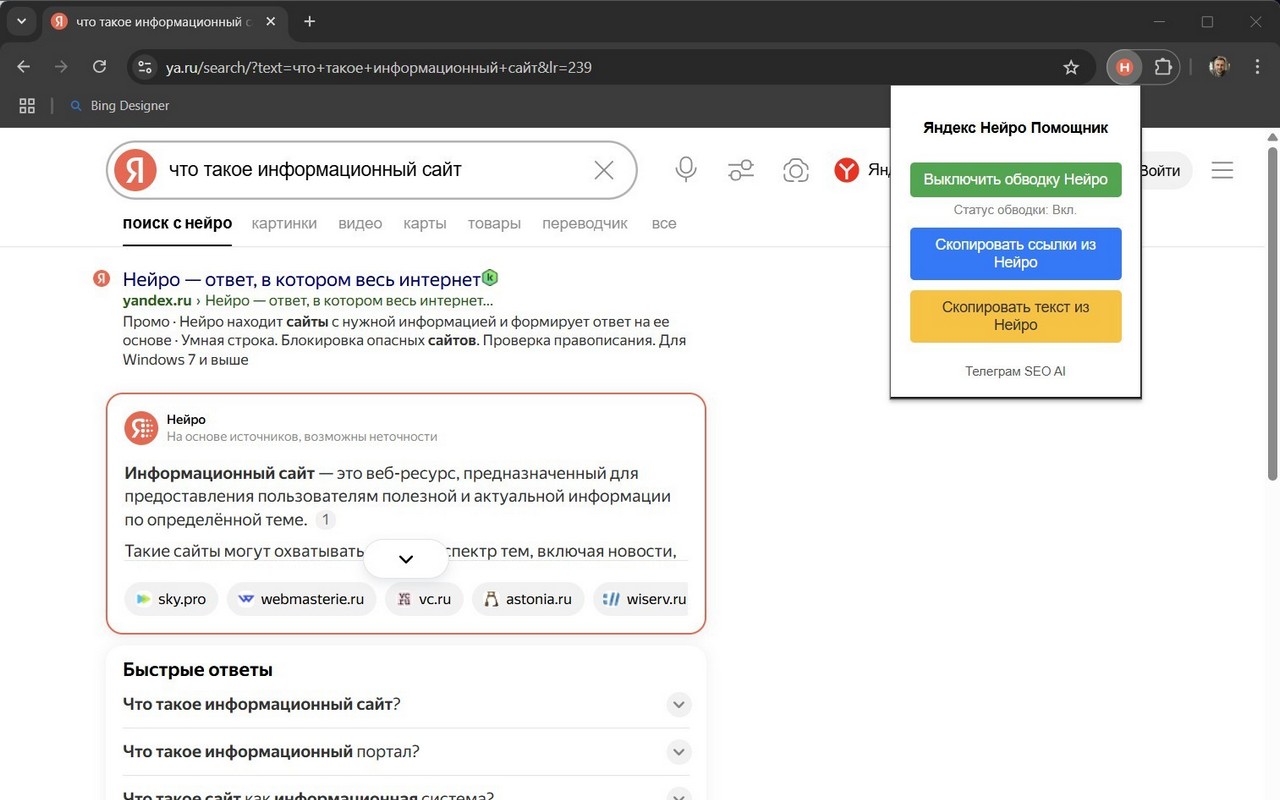Image resolution: width=1280 pixels, height=800 pixels.
Task: Open 'Нейро — ответ, в котором весь интернет' link
Action: [x=302, y=279]
